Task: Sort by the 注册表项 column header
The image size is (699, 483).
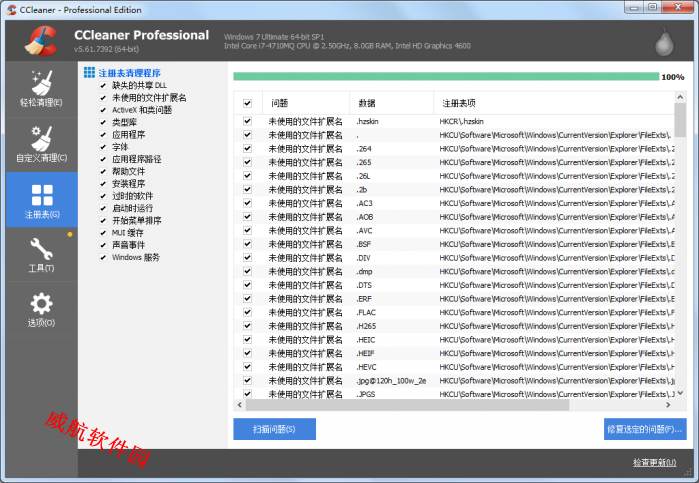Action: point(460,103)
